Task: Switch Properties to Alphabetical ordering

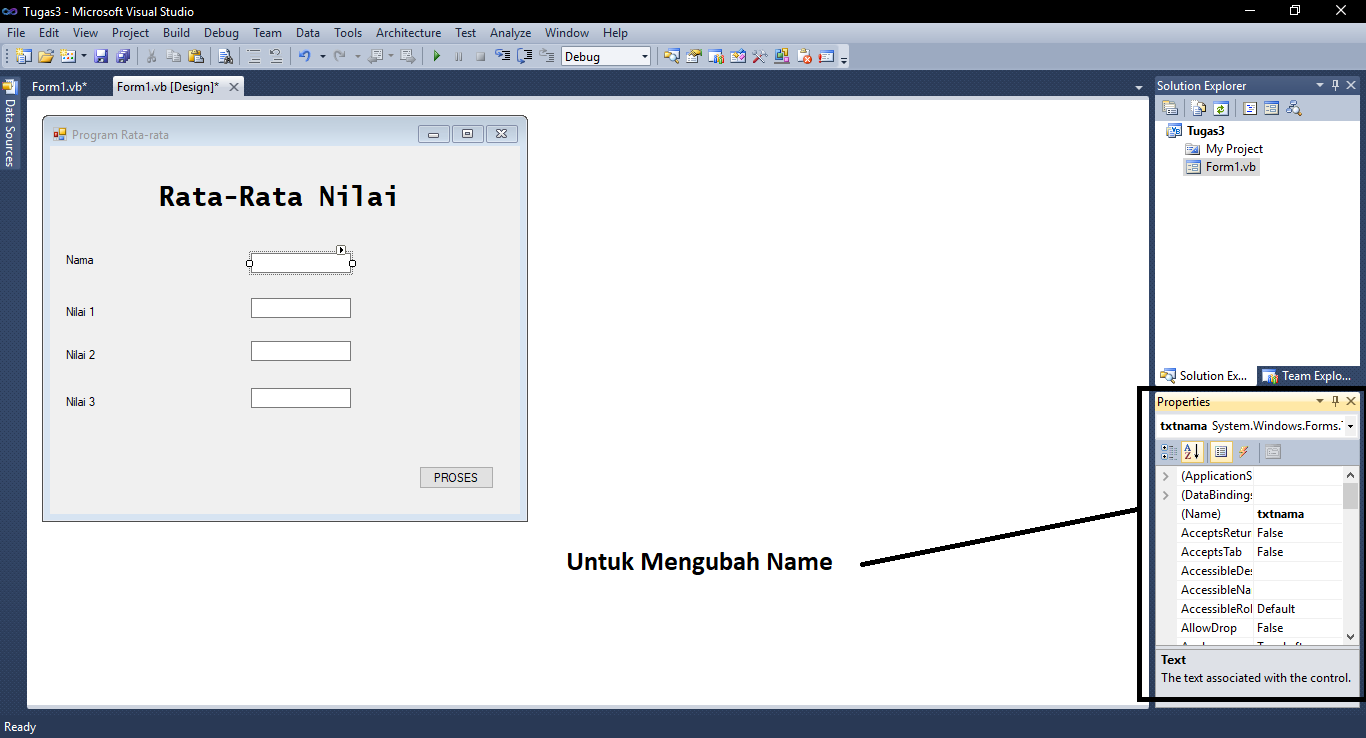Action: pyautogui.click(x=1192, y=452)
